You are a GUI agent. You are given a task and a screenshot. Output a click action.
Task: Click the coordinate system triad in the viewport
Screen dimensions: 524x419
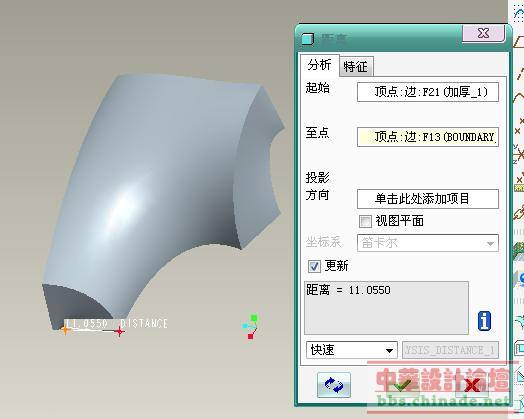(252, 327)
